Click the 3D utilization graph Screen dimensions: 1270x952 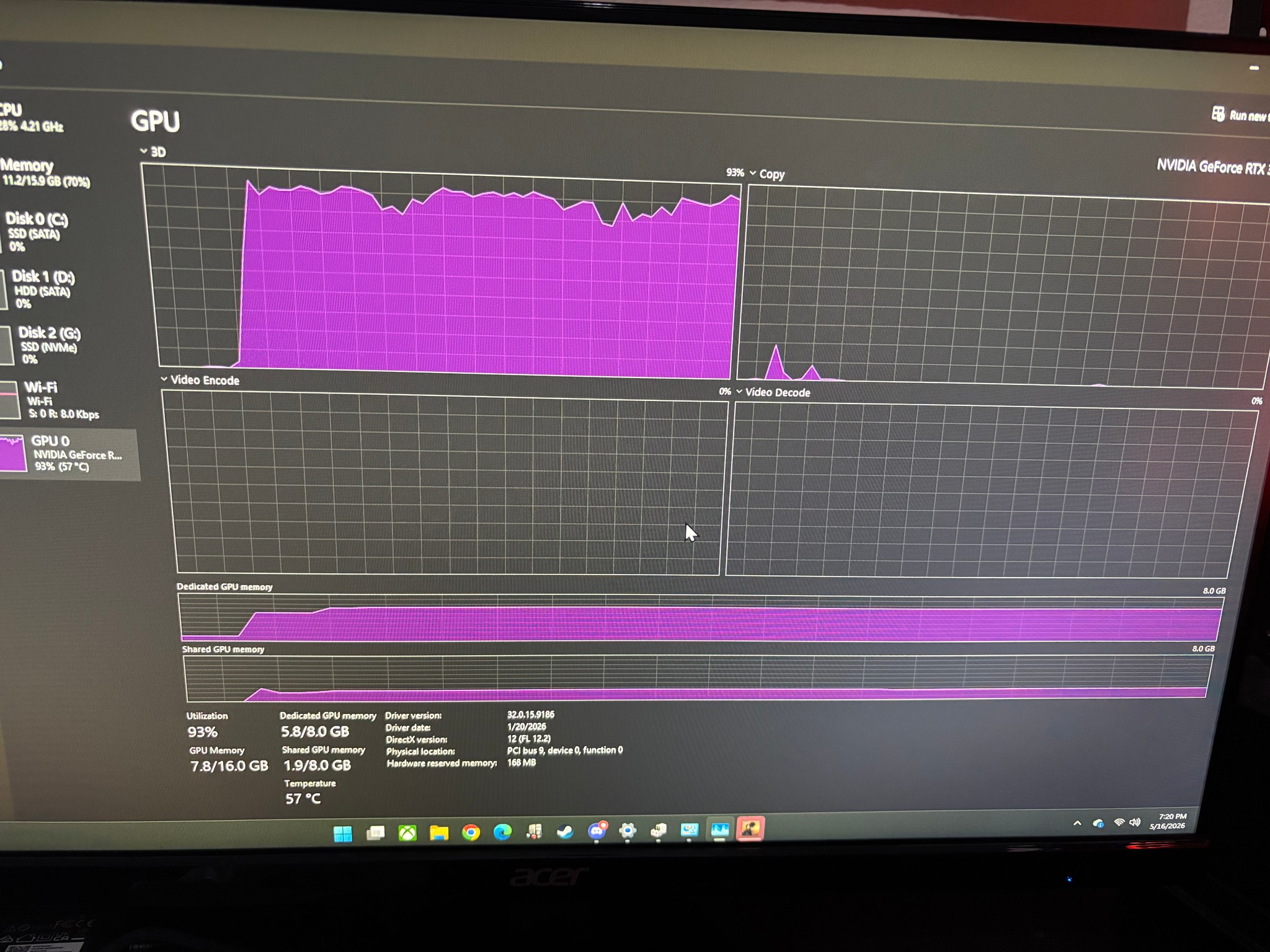point(442,271)
